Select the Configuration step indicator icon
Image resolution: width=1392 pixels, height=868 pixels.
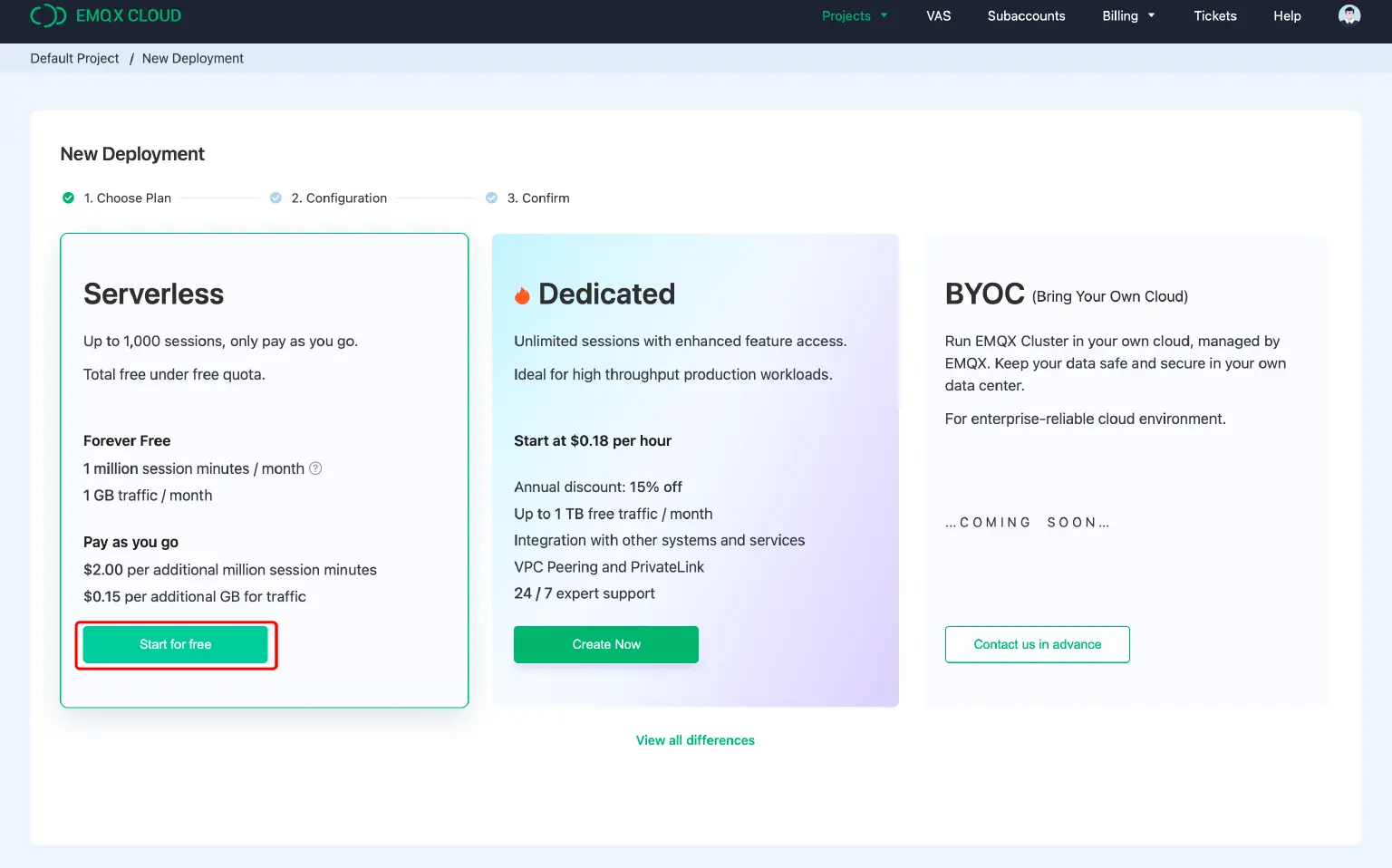coord(275,198)
